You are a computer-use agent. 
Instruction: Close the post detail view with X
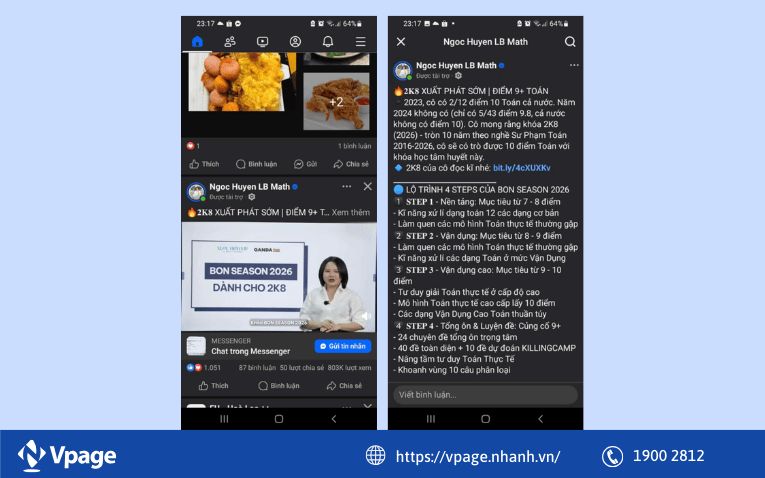click(401, 42)
